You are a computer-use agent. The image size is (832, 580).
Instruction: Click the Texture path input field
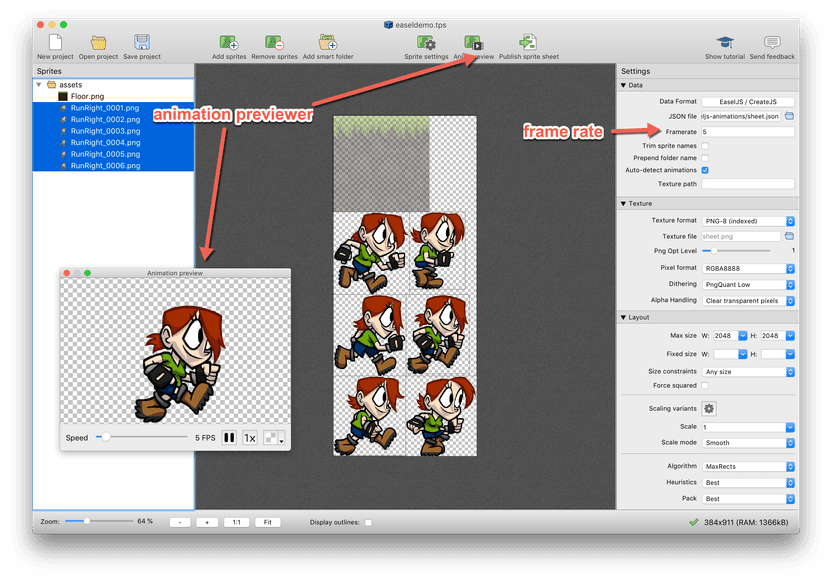pos(748,184)
